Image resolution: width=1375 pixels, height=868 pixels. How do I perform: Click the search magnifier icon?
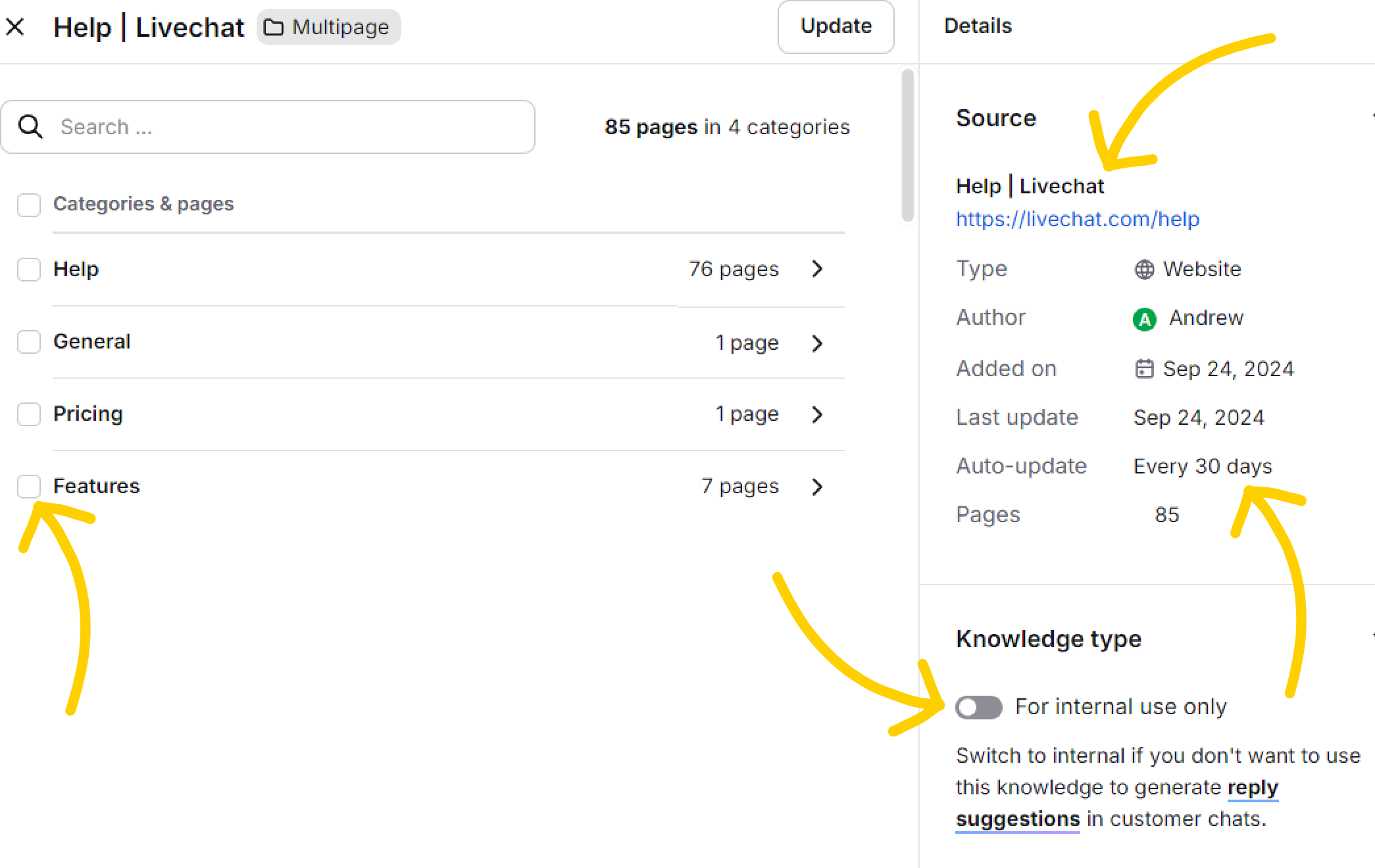coord(30,126)
